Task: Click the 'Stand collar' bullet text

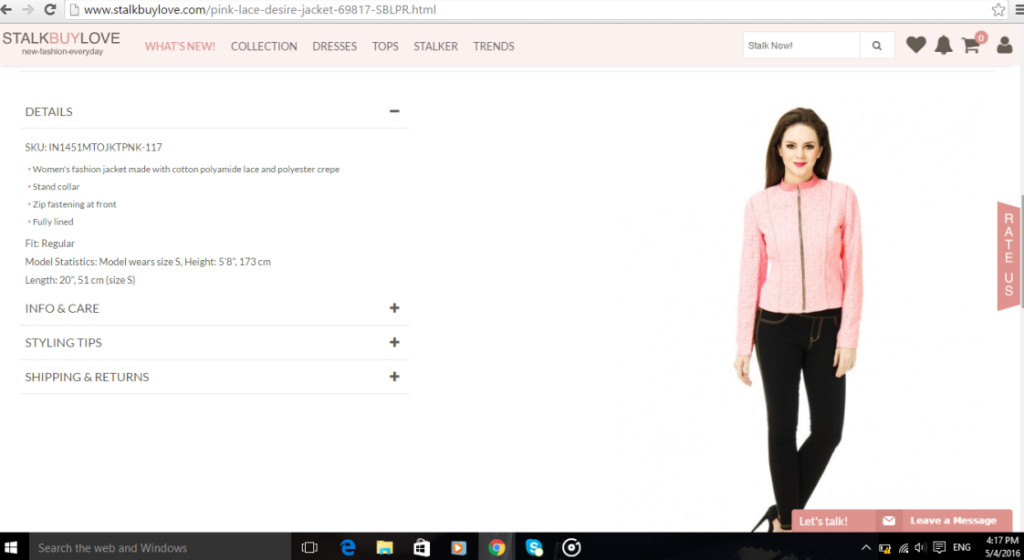Action: click(x=56, y=187)
